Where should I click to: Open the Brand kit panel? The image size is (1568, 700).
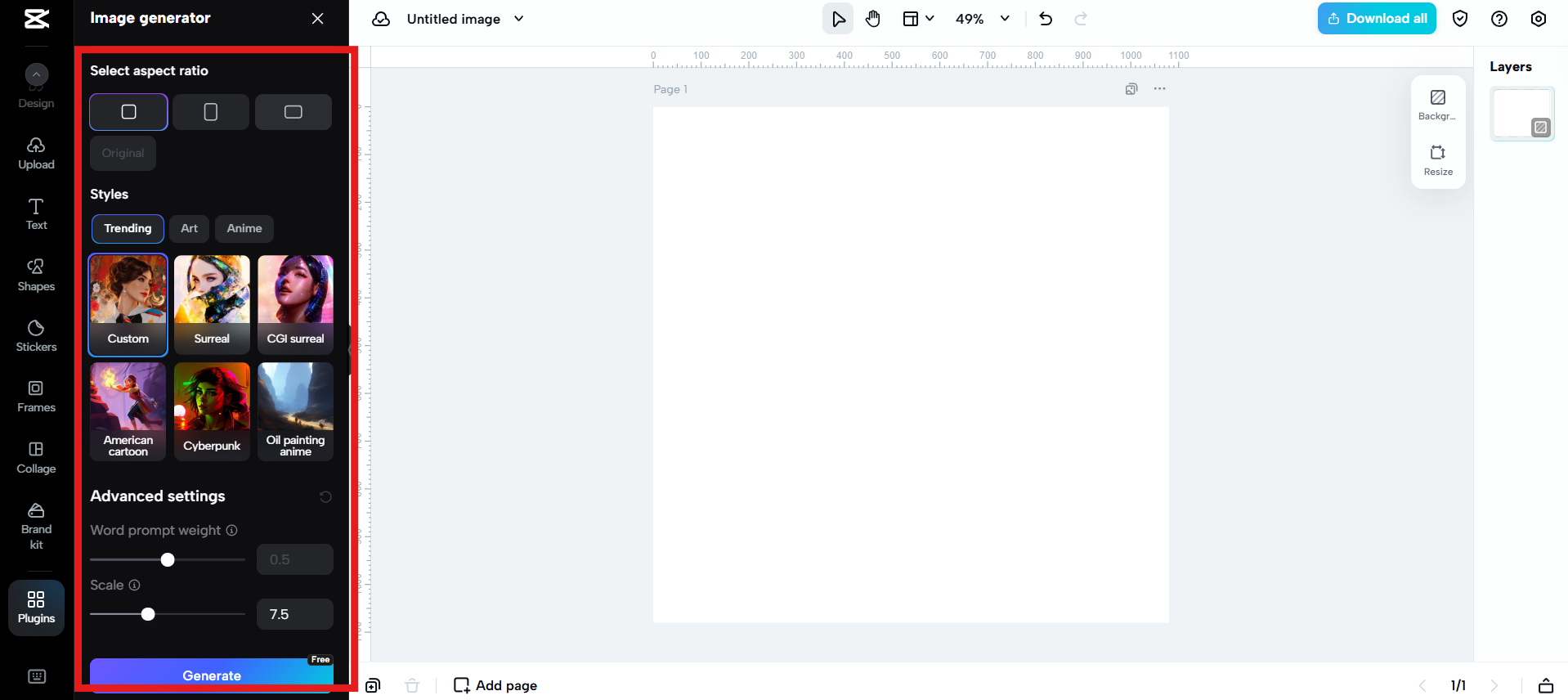(37, 526)
